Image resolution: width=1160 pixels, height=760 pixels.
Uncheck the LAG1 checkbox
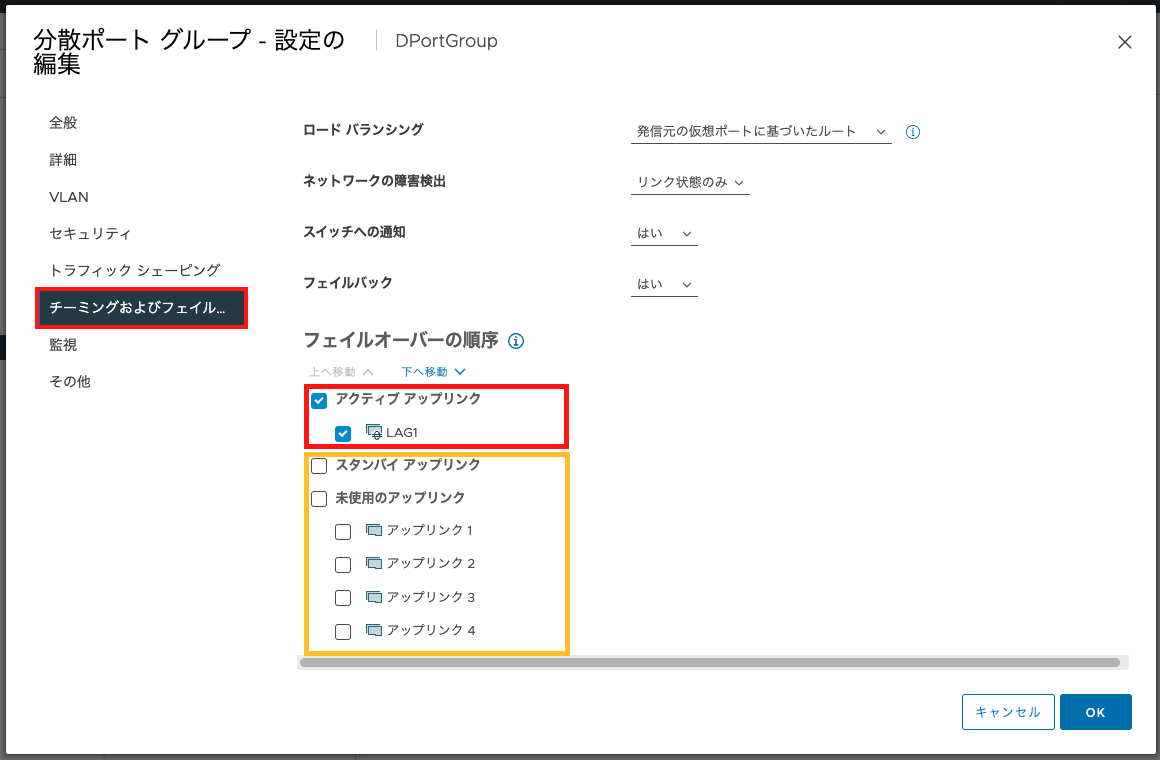343,432
